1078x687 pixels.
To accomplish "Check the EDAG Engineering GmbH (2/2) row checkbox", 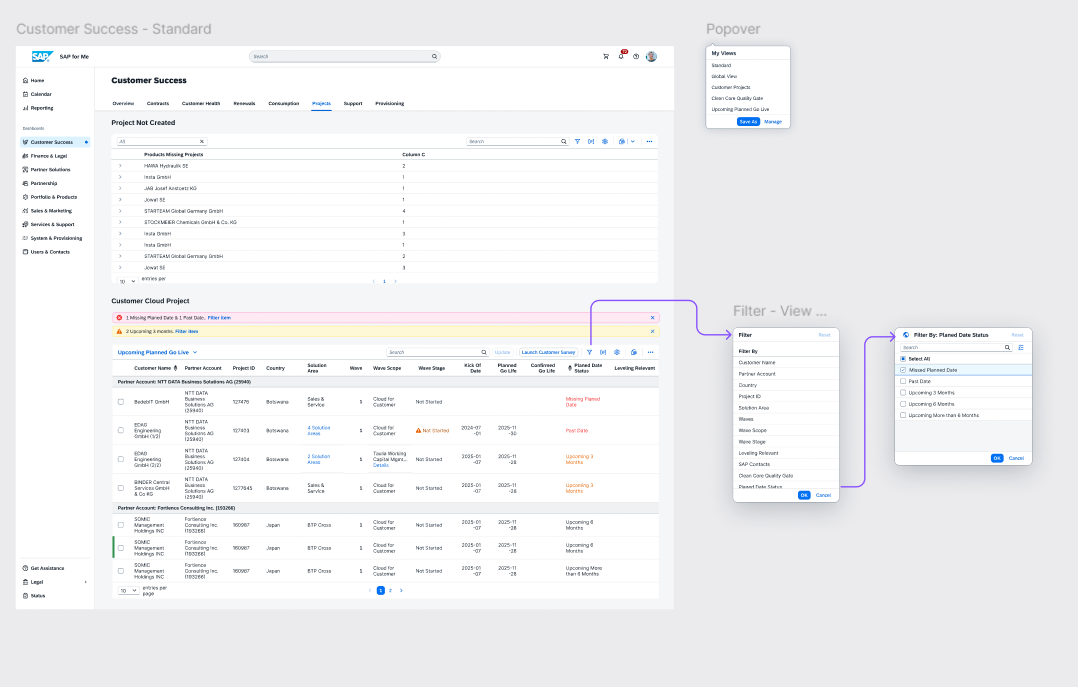I will point(121,459).
